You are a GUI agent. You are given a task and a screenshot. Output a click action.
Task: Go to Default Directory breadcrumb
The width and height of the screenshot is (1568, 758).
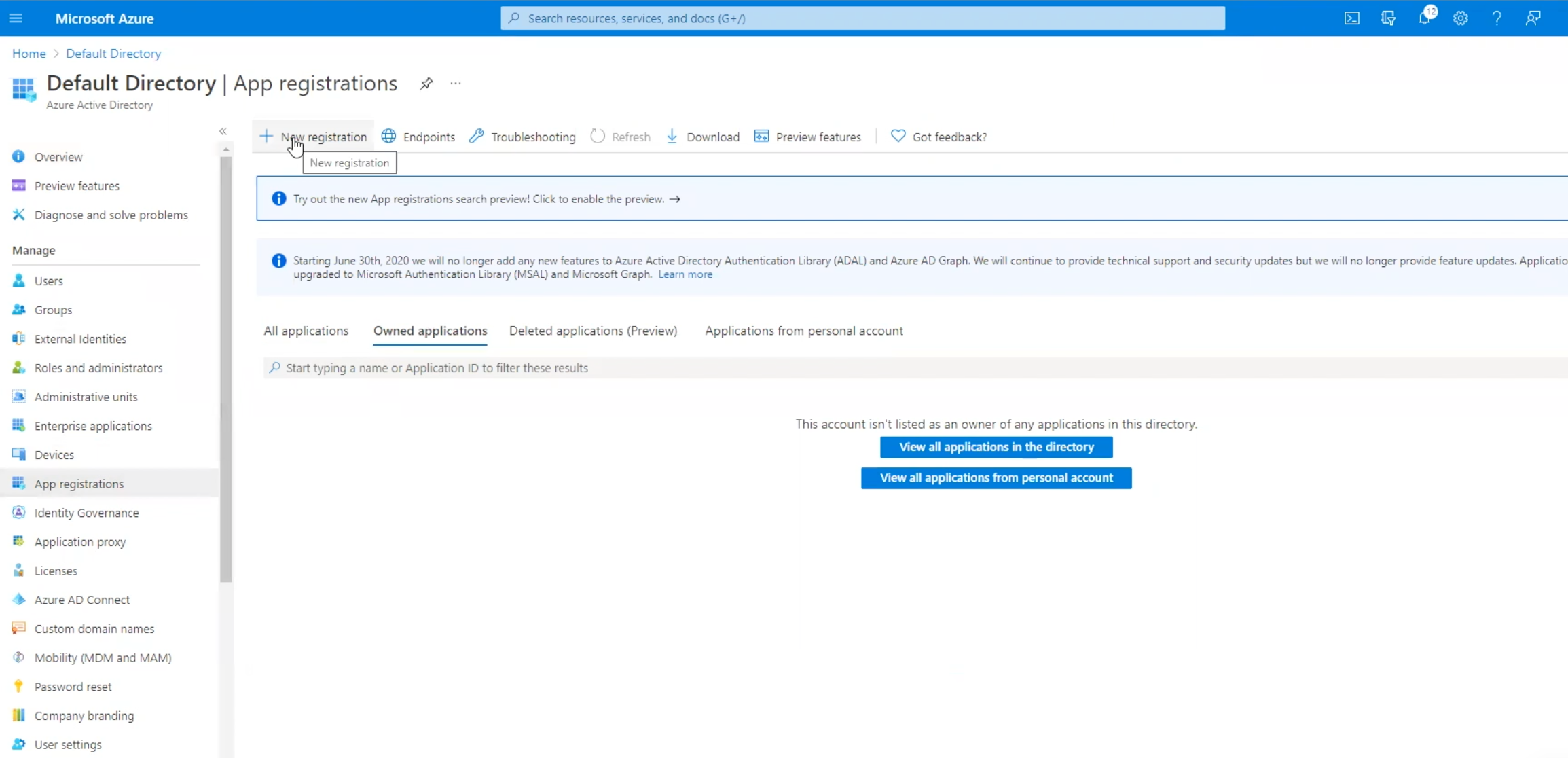[x=113, y=54]
